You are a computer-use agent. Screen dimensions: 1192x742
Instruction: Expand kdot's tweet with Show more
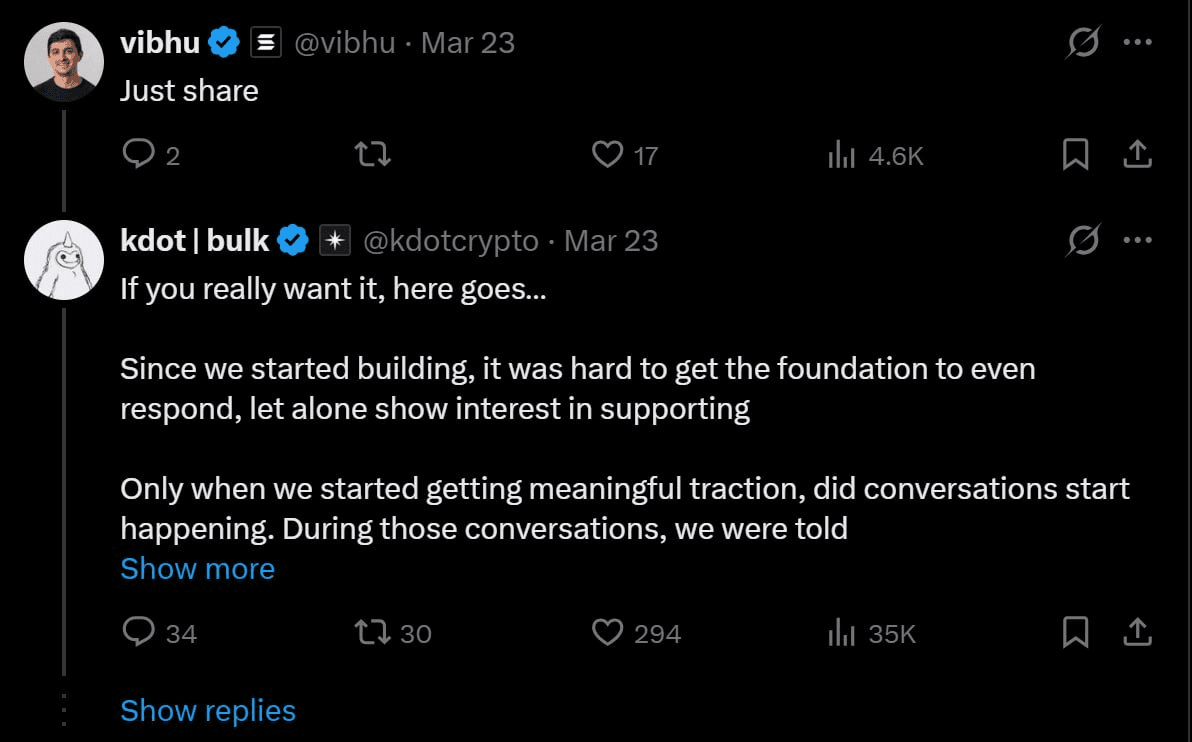197,568
